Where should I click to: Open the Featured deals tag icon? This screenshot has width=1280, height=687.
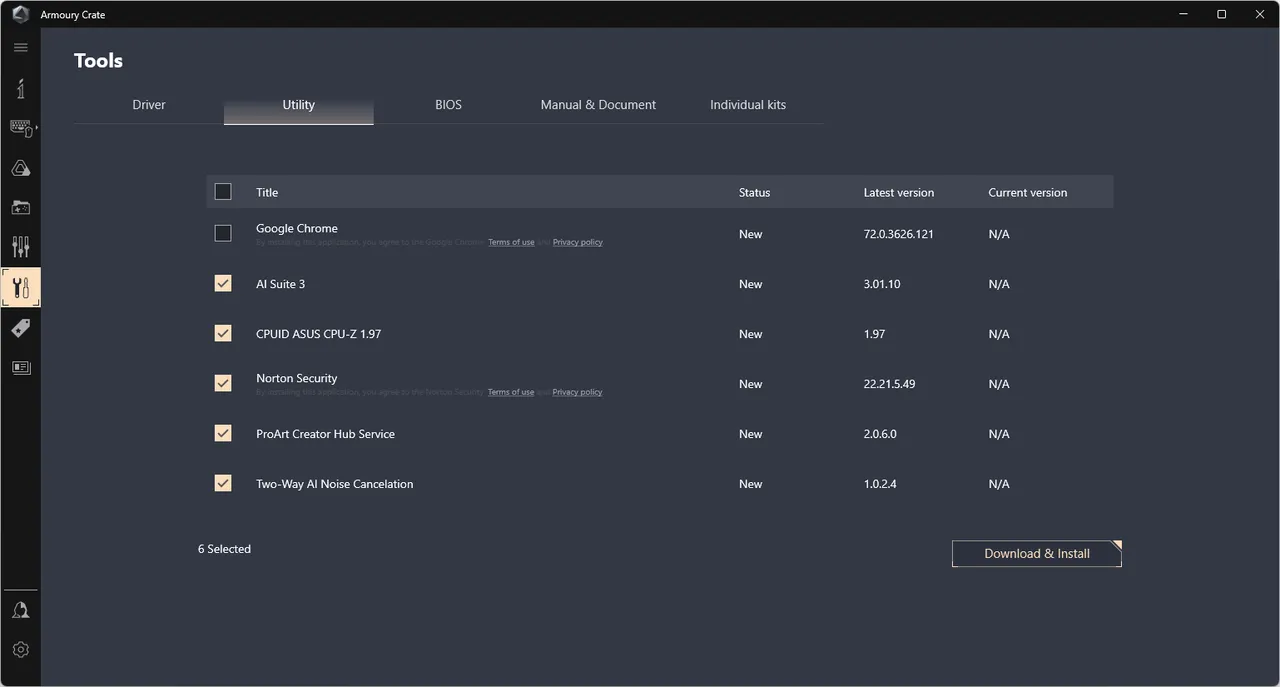[20, 328]
